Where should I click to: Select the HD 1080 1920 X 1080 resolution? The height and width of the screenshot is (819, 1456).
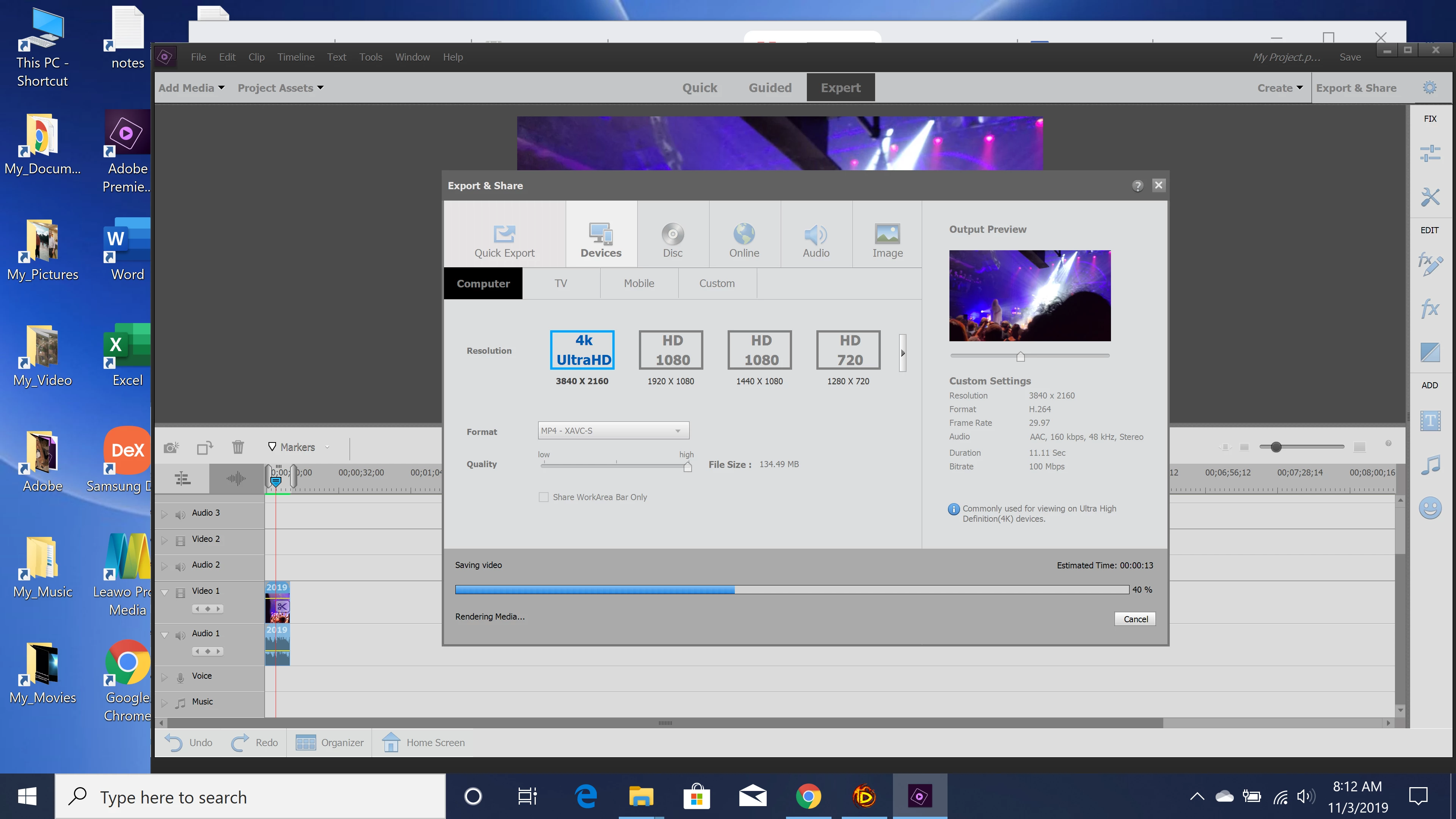point(671,350)
